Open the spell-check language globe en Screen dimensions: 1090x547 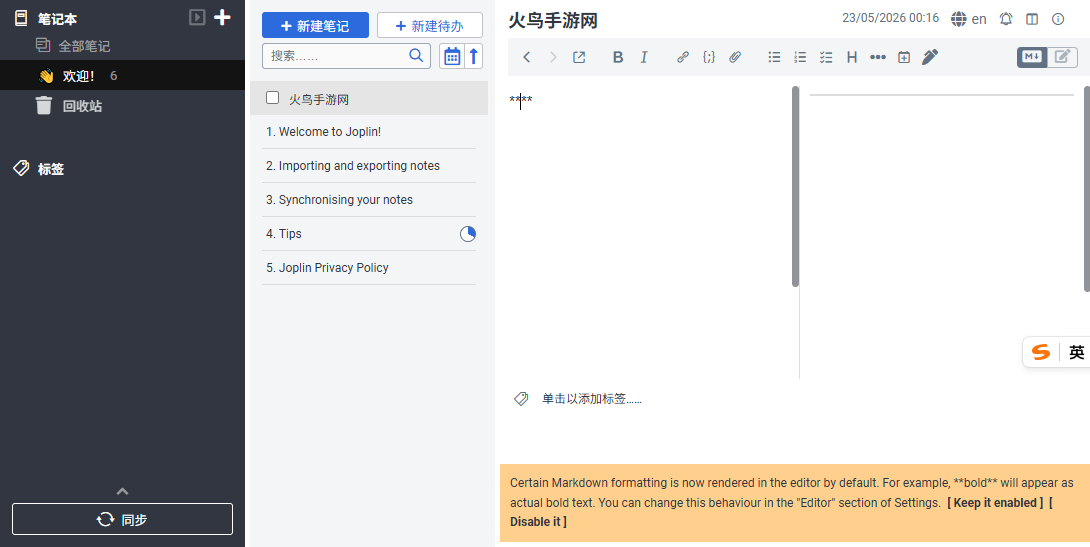pos(968,19)
